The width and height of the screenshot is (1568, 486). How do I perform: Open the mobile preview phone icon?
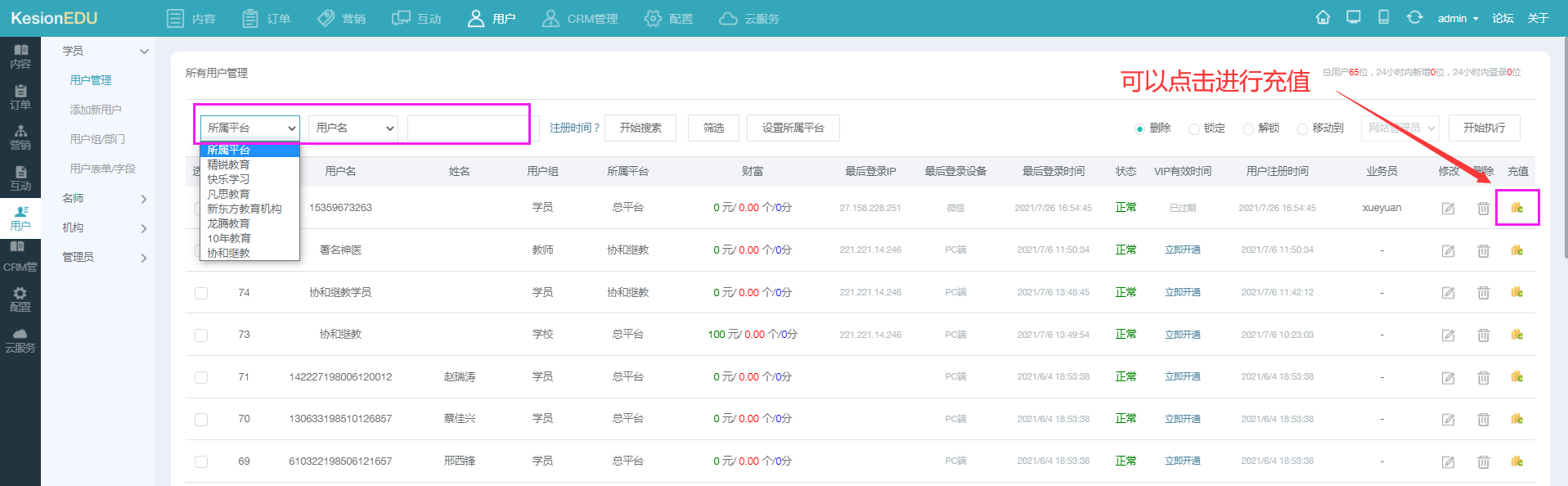[x=1383, y=17]
